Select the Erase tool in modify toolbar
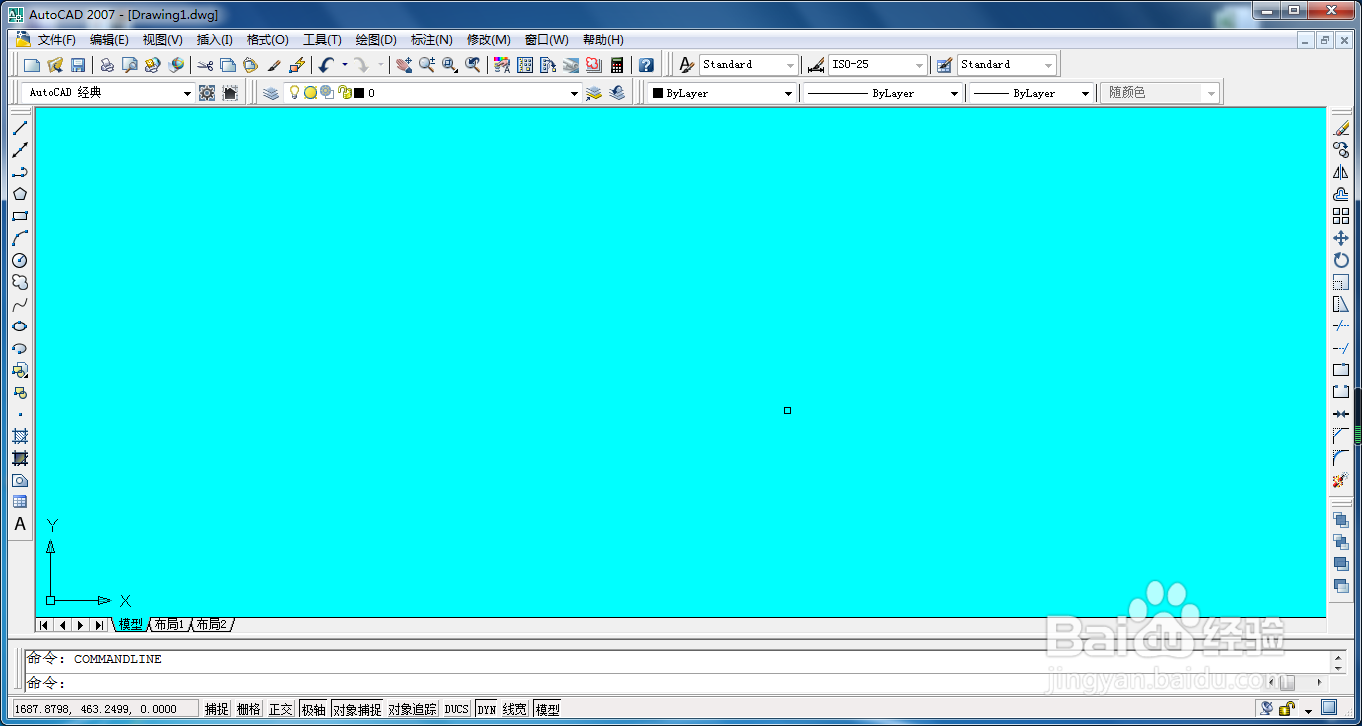The height and width of the screenshot is (726, 1362). pyautogui.click(x=1341, y=128)
